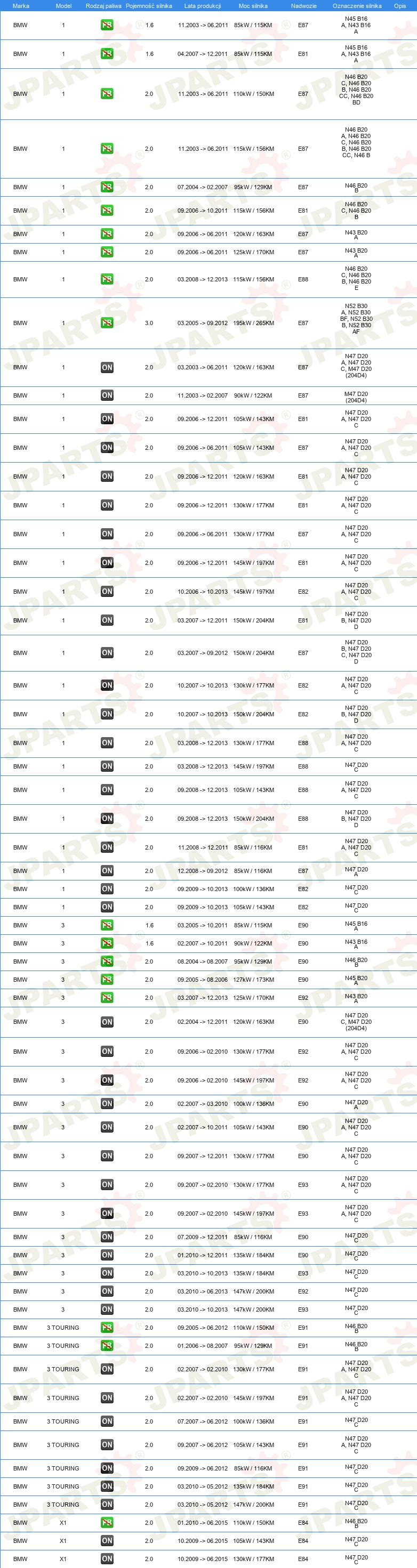Click PB icon in 125kW/170KM E92 row
The width and height of the screenshot is (417, 1568).
coord(107,998)
